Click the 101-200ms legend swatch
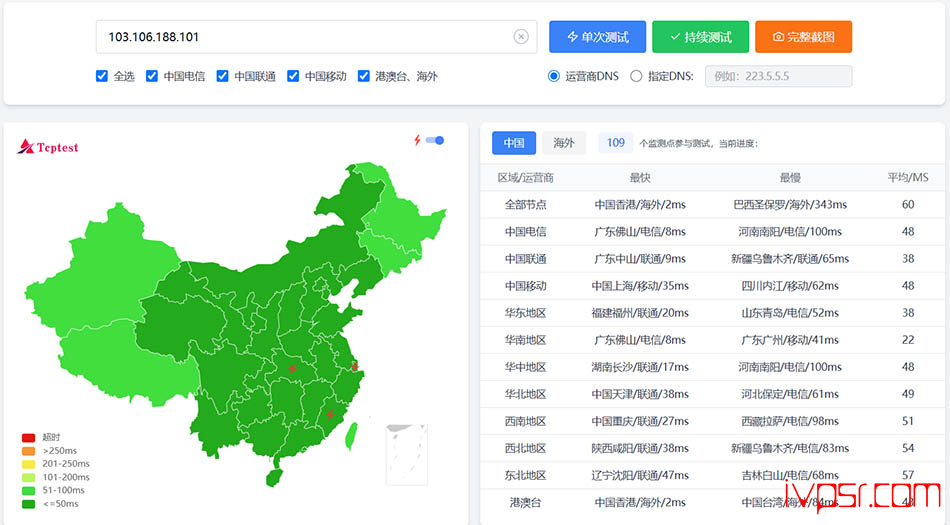This screenshot has width=950, height=525. (x=28, y=477)
